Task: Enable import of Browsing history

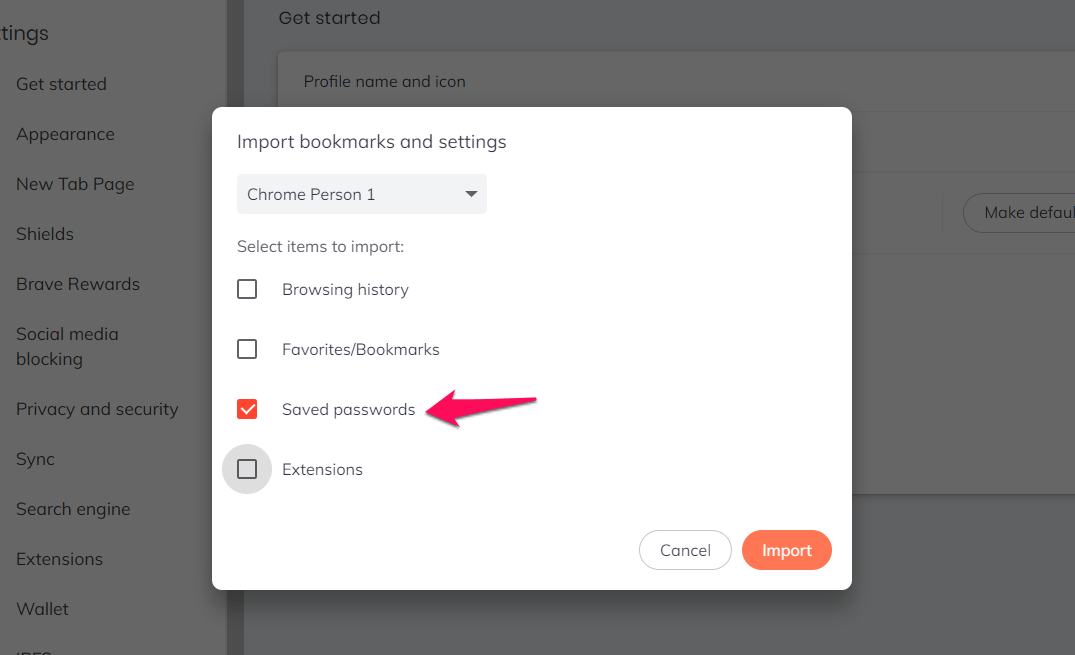Action: [x=247, y=289]
